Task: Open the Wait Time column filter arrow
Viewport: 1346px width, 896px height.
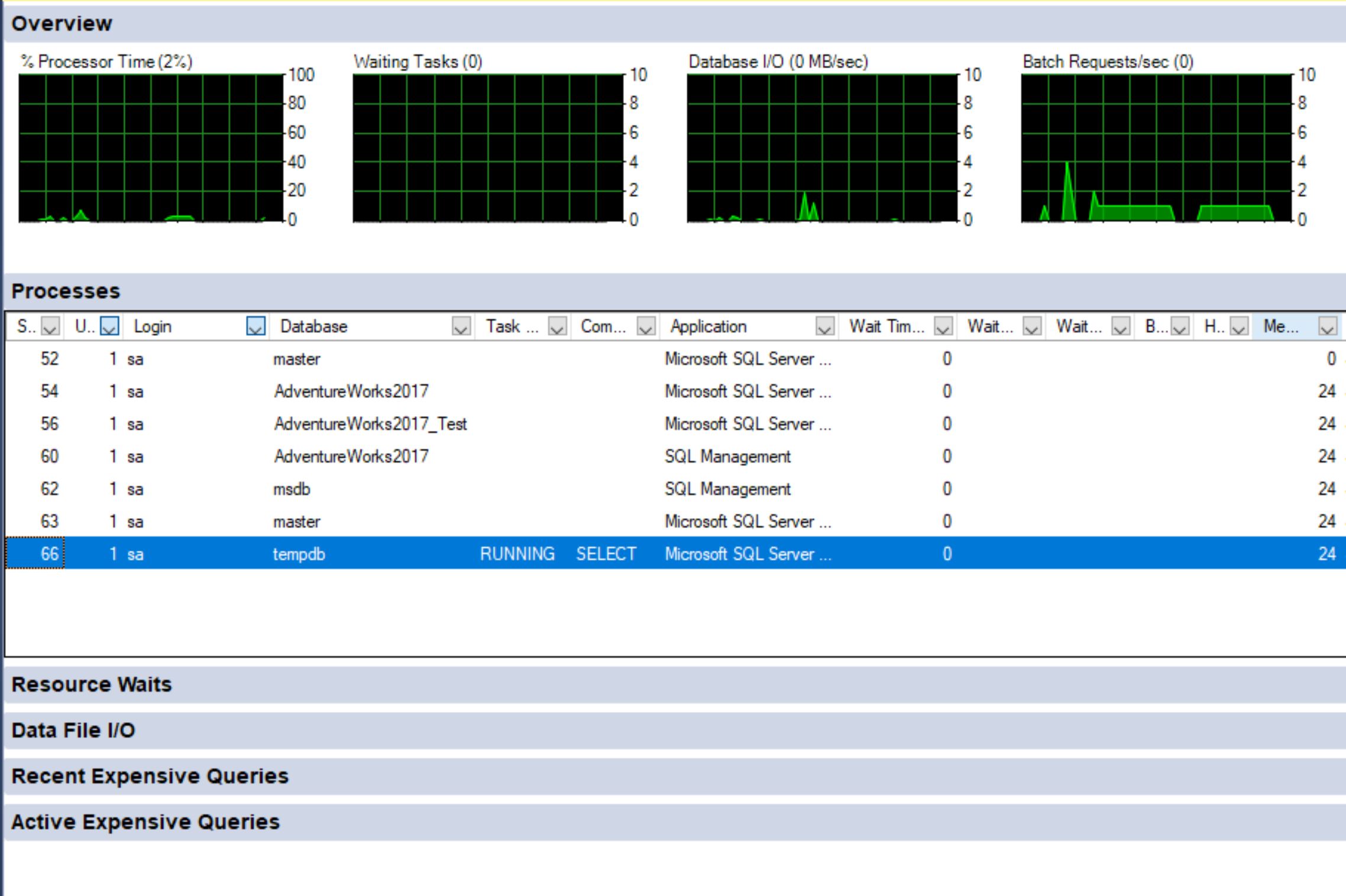Action: click(x=943, y=326)
